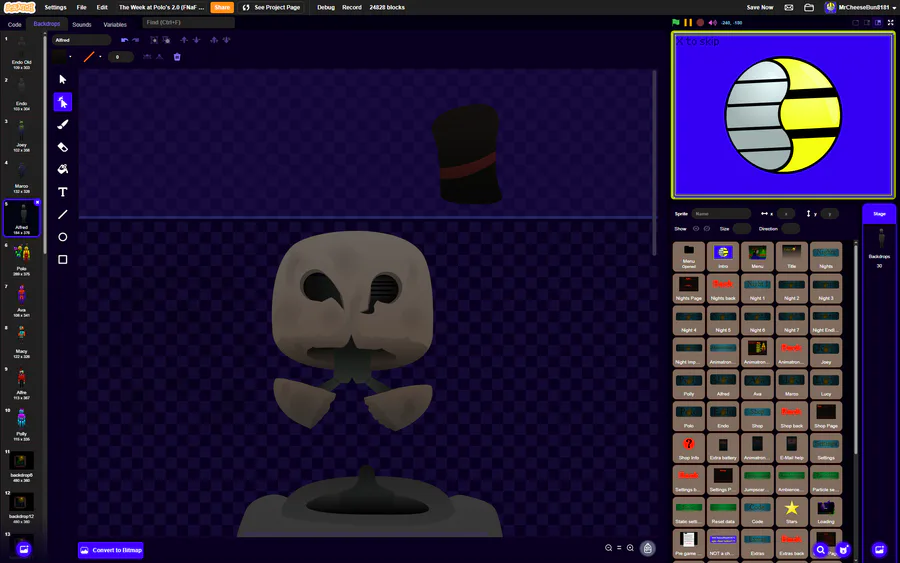The height and width of the screenshot is (563, 900).
Task: Click the Find (Ctrl+F) search box
Action: 188,22
